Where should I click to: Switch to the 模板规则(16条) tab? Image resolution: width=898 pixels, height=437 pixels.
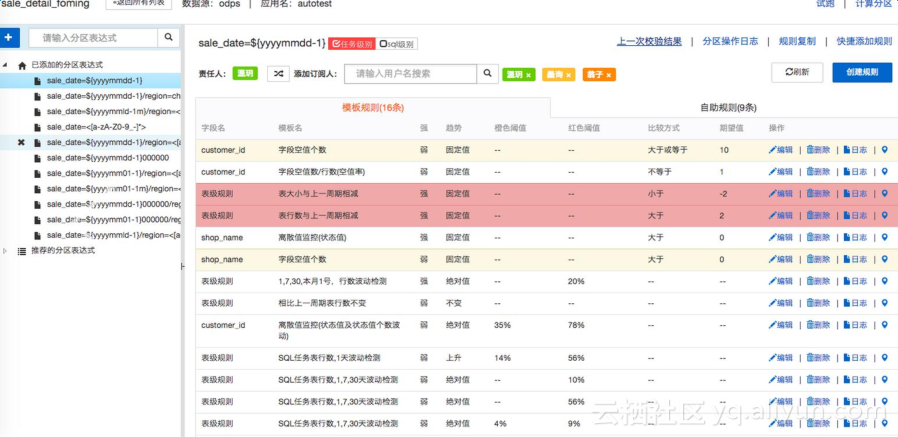pos(373,108)
